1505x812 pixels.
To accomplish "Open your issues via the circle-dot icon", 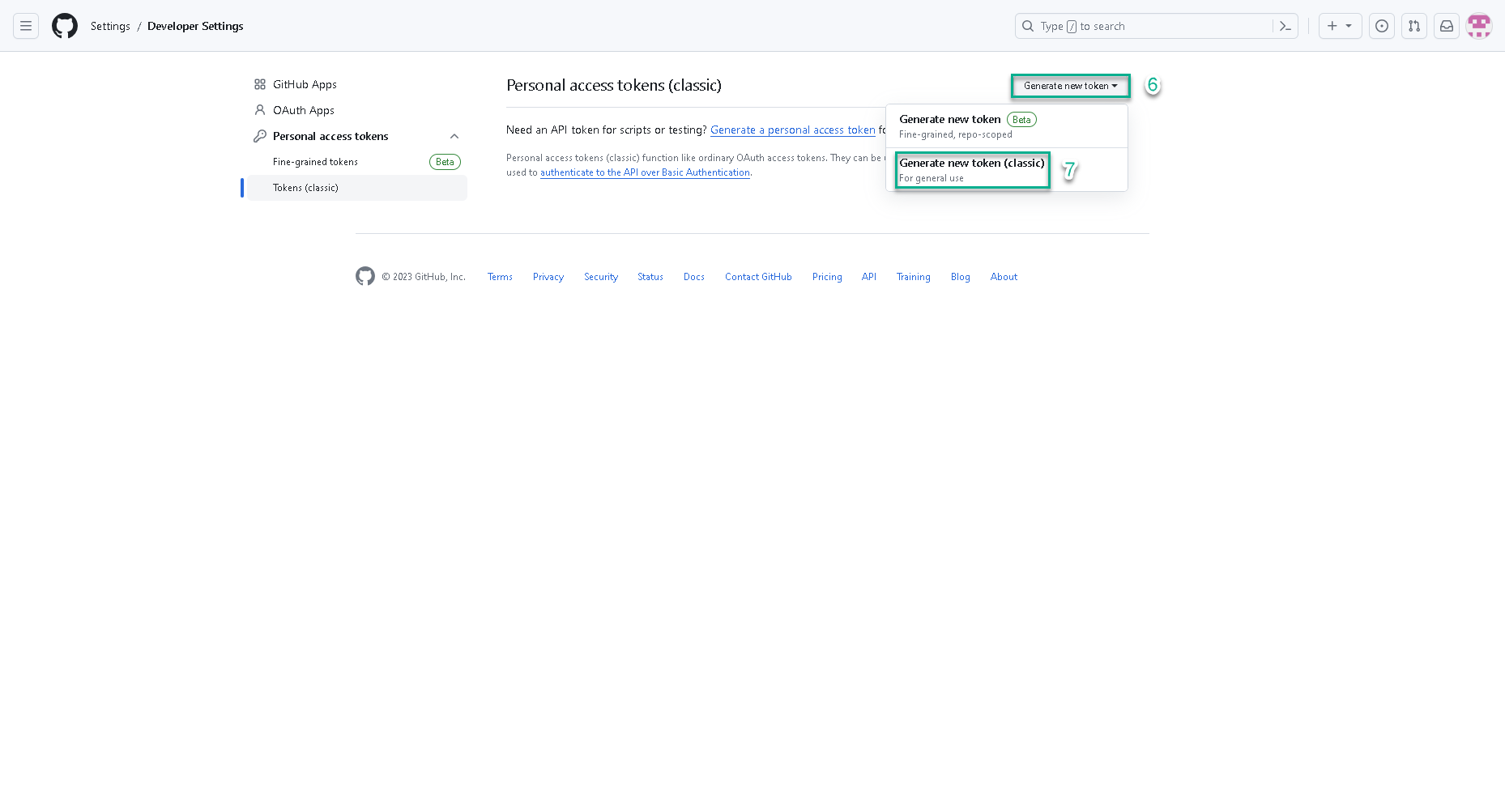I will (1382, 26).
